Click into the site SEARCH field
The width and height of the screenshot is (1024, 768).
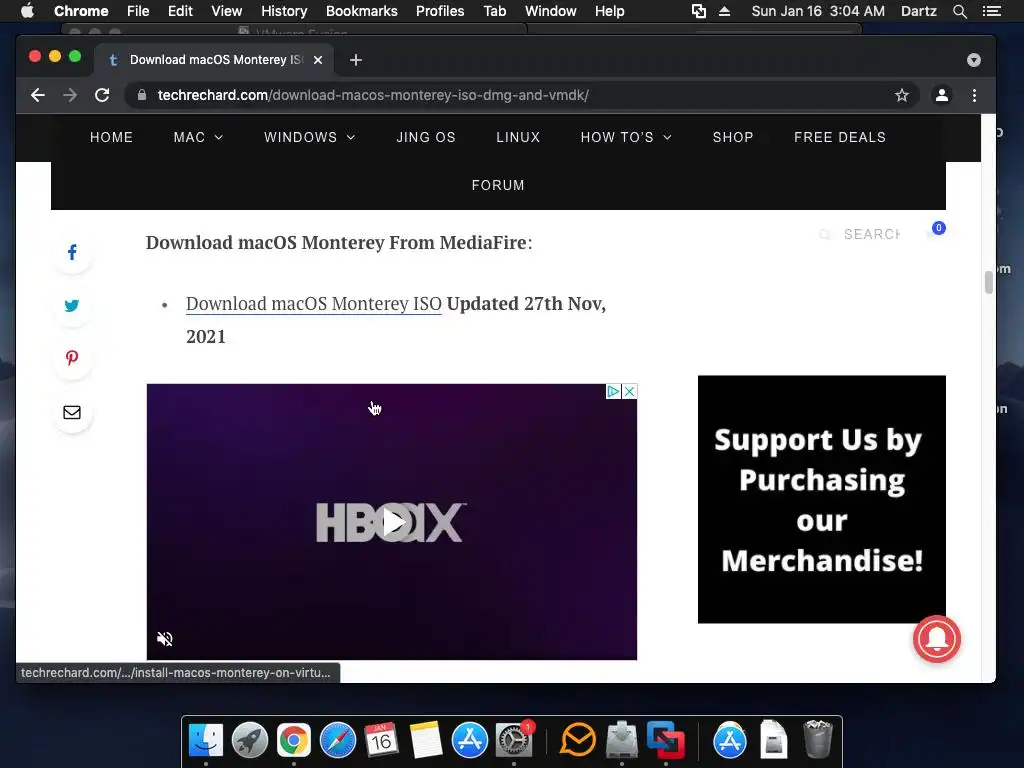[x=871, y=234]
